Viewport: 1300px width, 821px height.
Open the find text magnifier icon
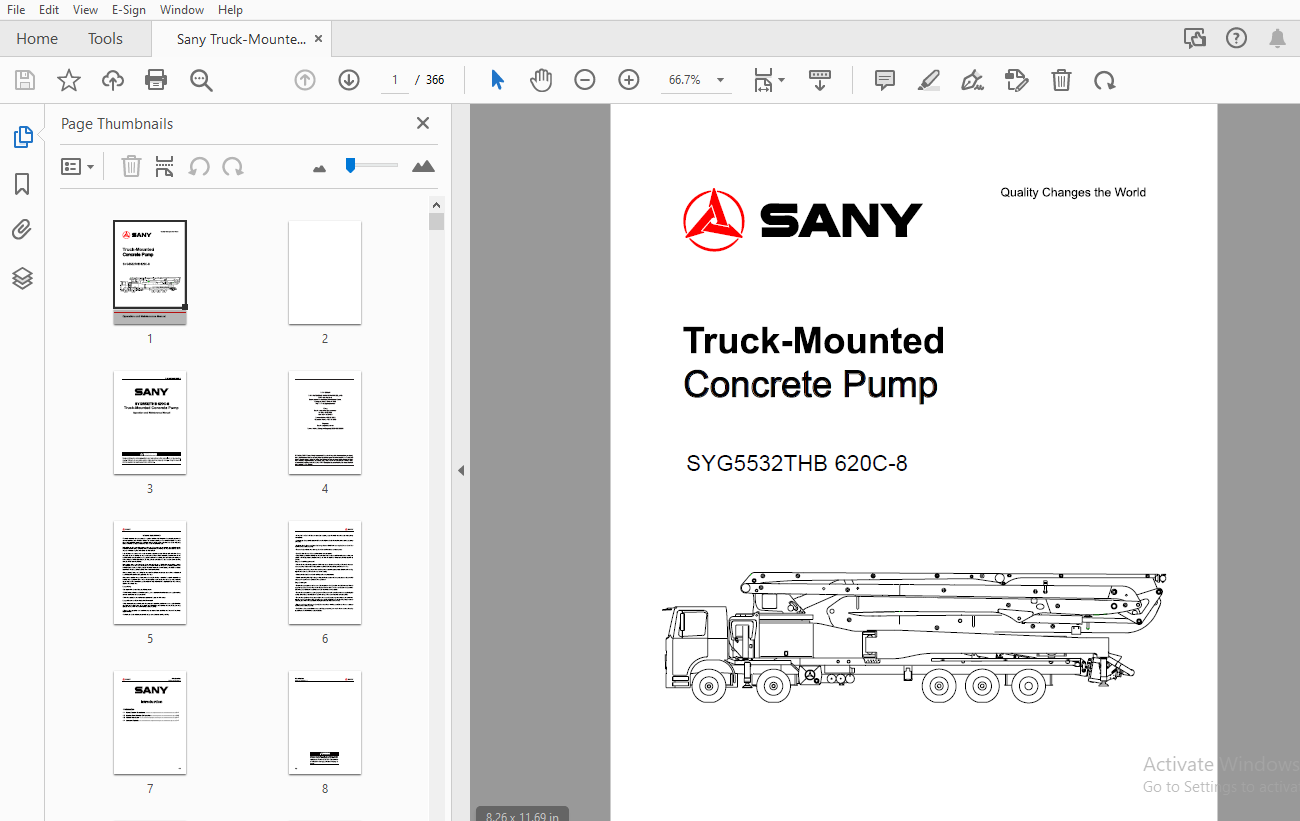click(x=201, y=80)
